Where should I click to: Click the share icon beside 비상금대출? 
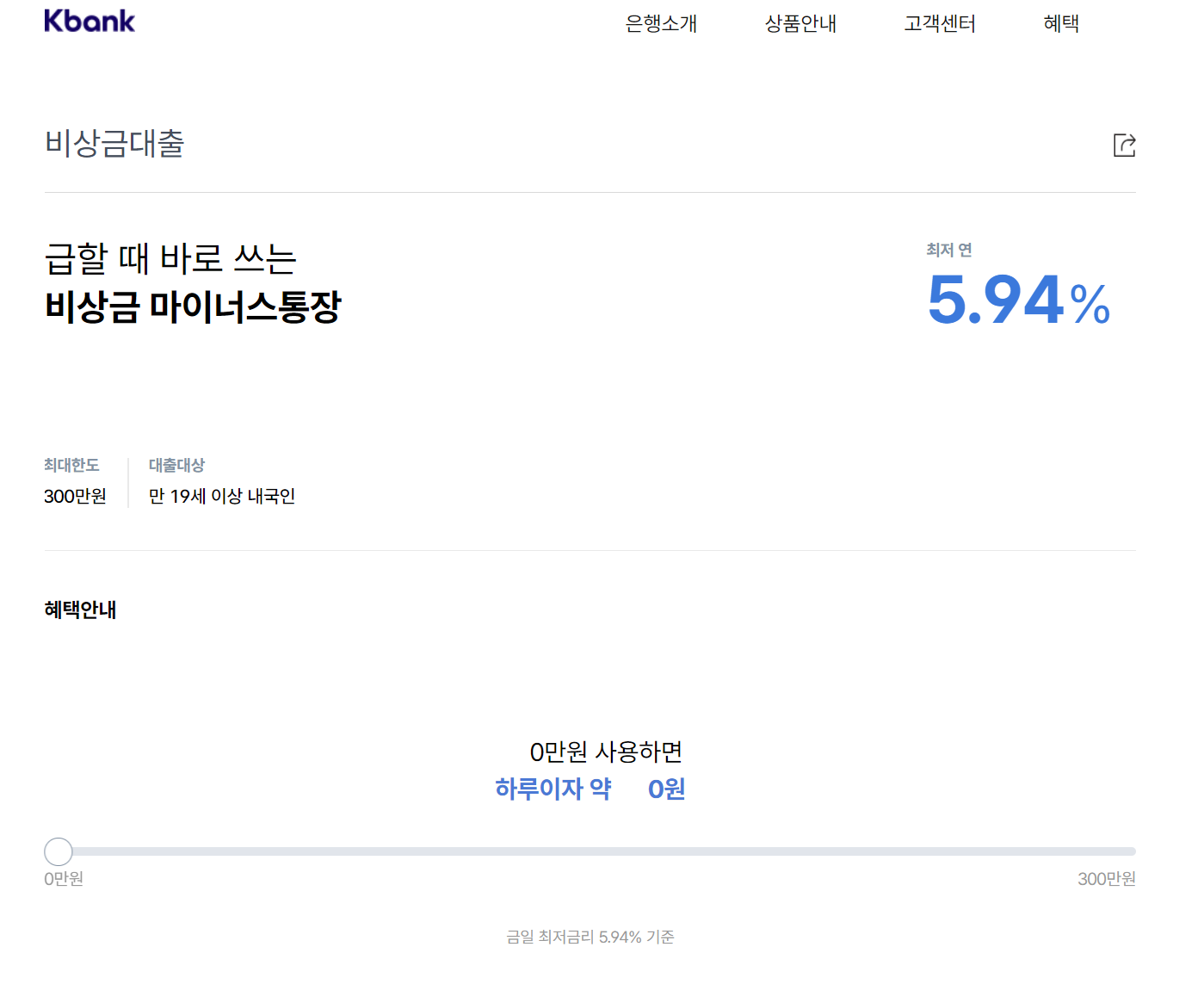coord(1124,145)
